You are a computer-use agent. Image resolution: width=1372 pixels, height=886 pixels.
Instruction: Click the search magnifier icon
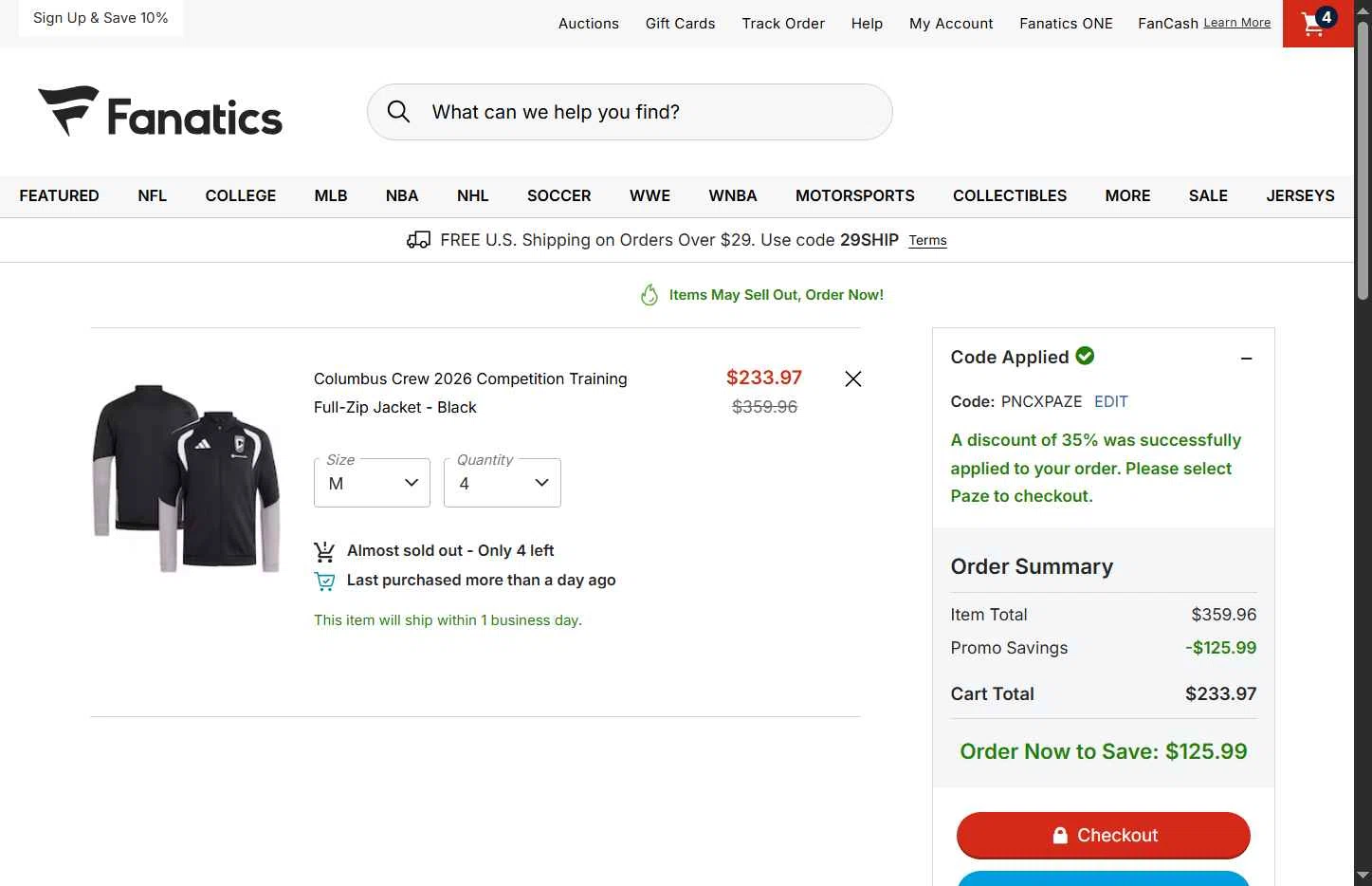[399, 112]
